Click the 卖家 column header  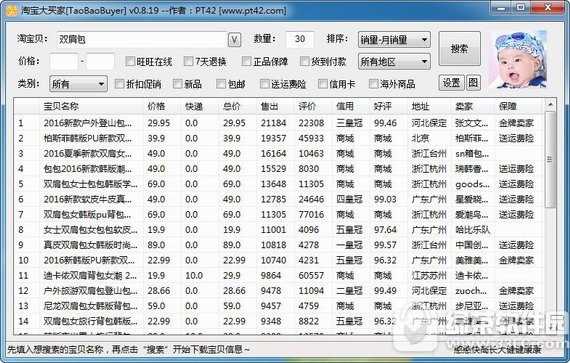coord(473,106)
